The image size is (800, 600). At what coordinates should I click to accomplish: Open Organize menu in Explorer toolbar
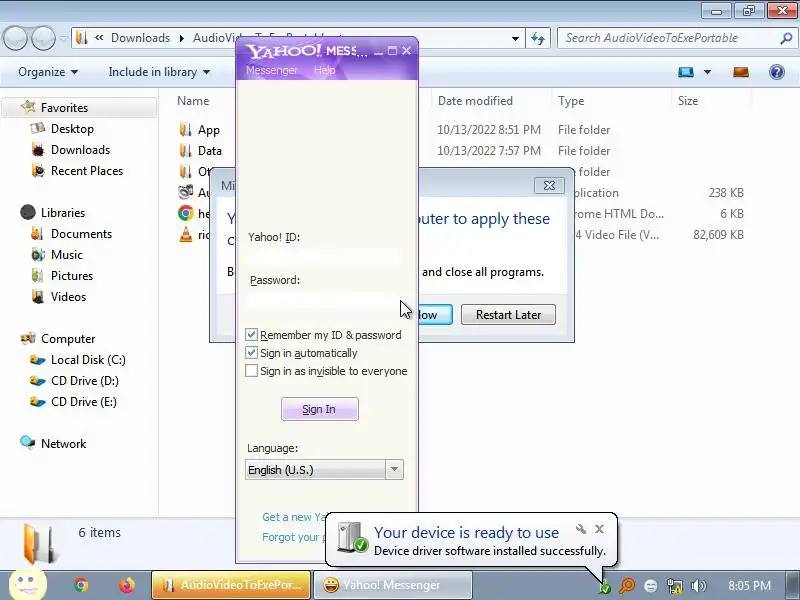[48, 72]
